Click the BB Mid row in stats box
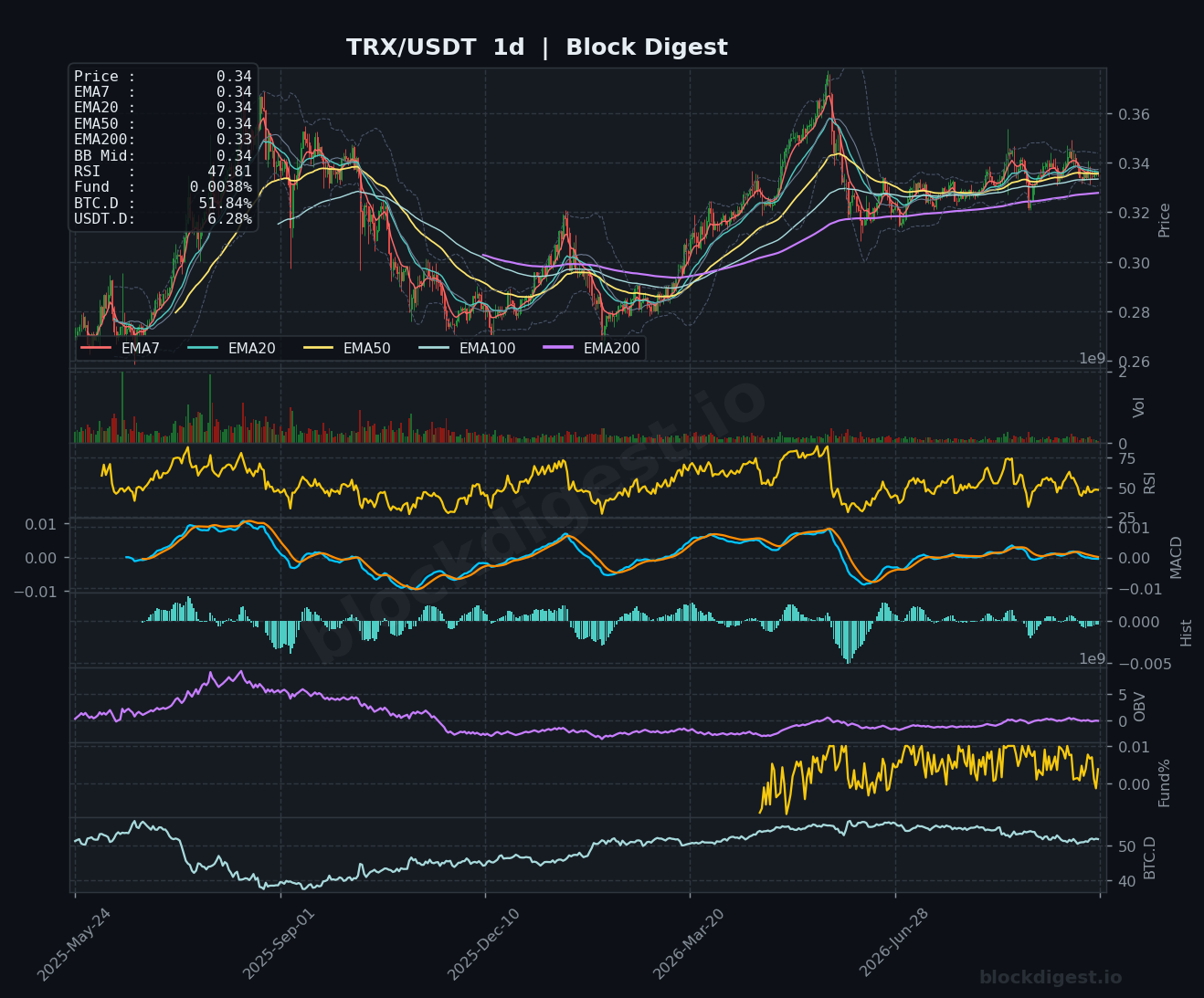Screen dimensions: 1204x998 click(x=163, y=155)
